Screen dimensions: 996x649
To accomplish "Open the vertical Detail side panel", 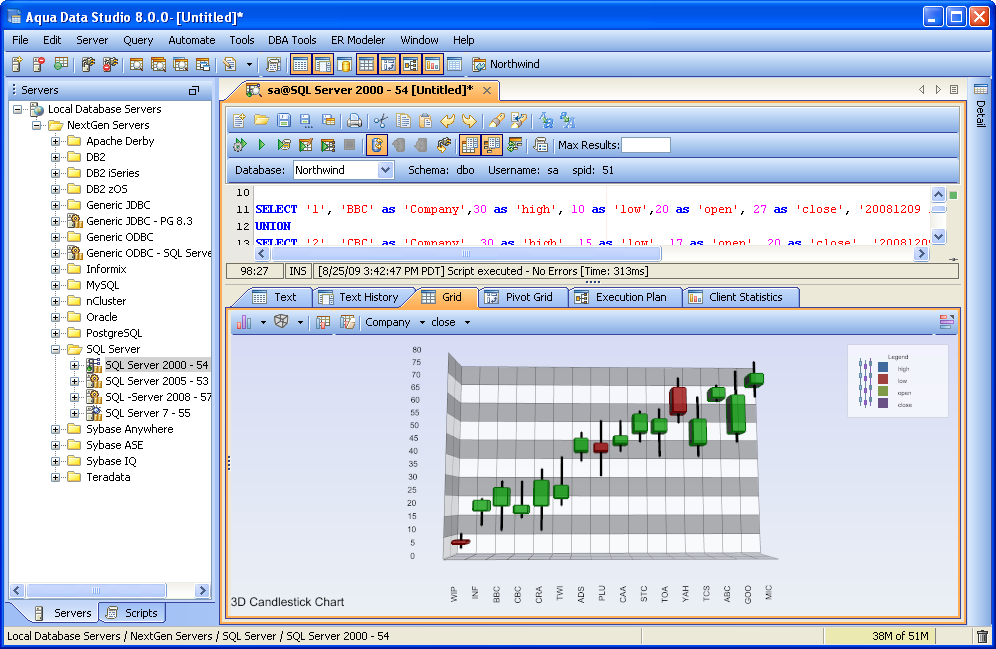I will [981, 104].
